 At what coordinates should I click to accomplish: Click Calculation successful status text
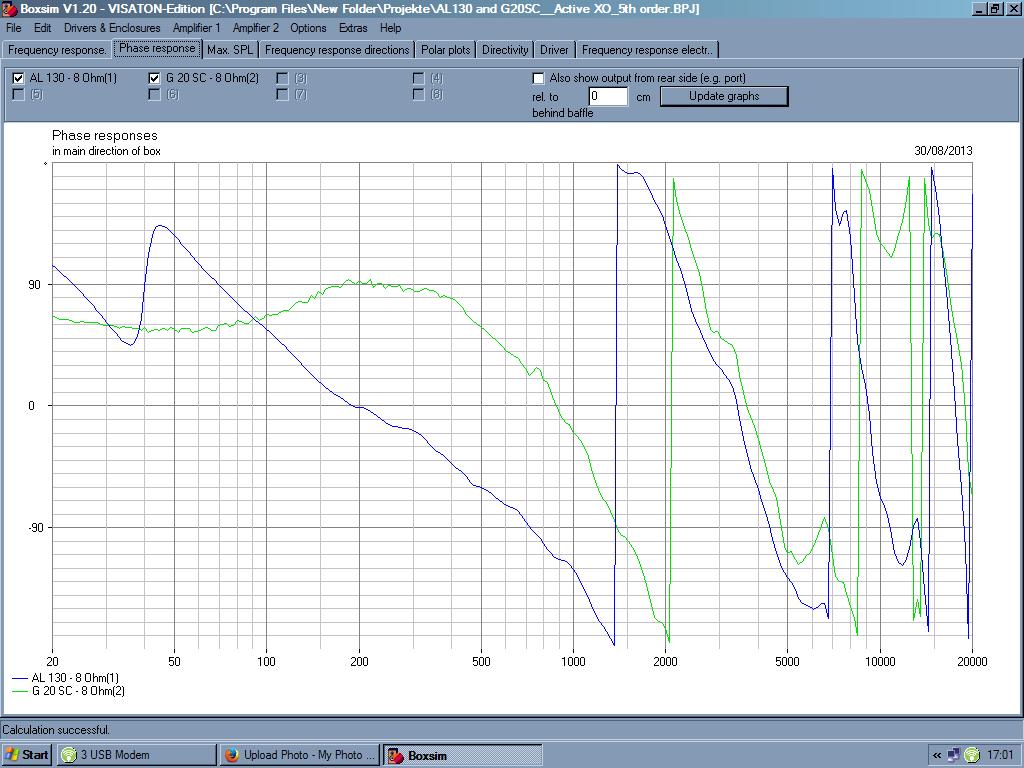(56, 730)
